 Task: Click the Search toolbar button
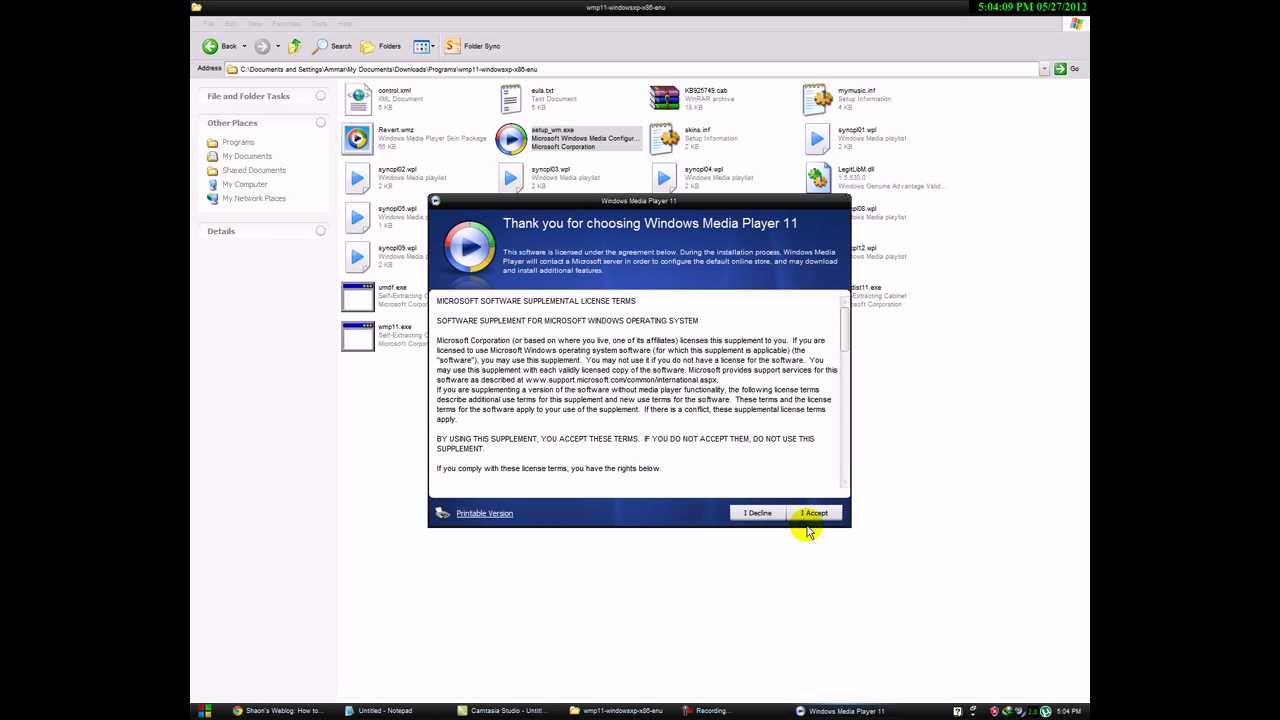tap(332, 46)
